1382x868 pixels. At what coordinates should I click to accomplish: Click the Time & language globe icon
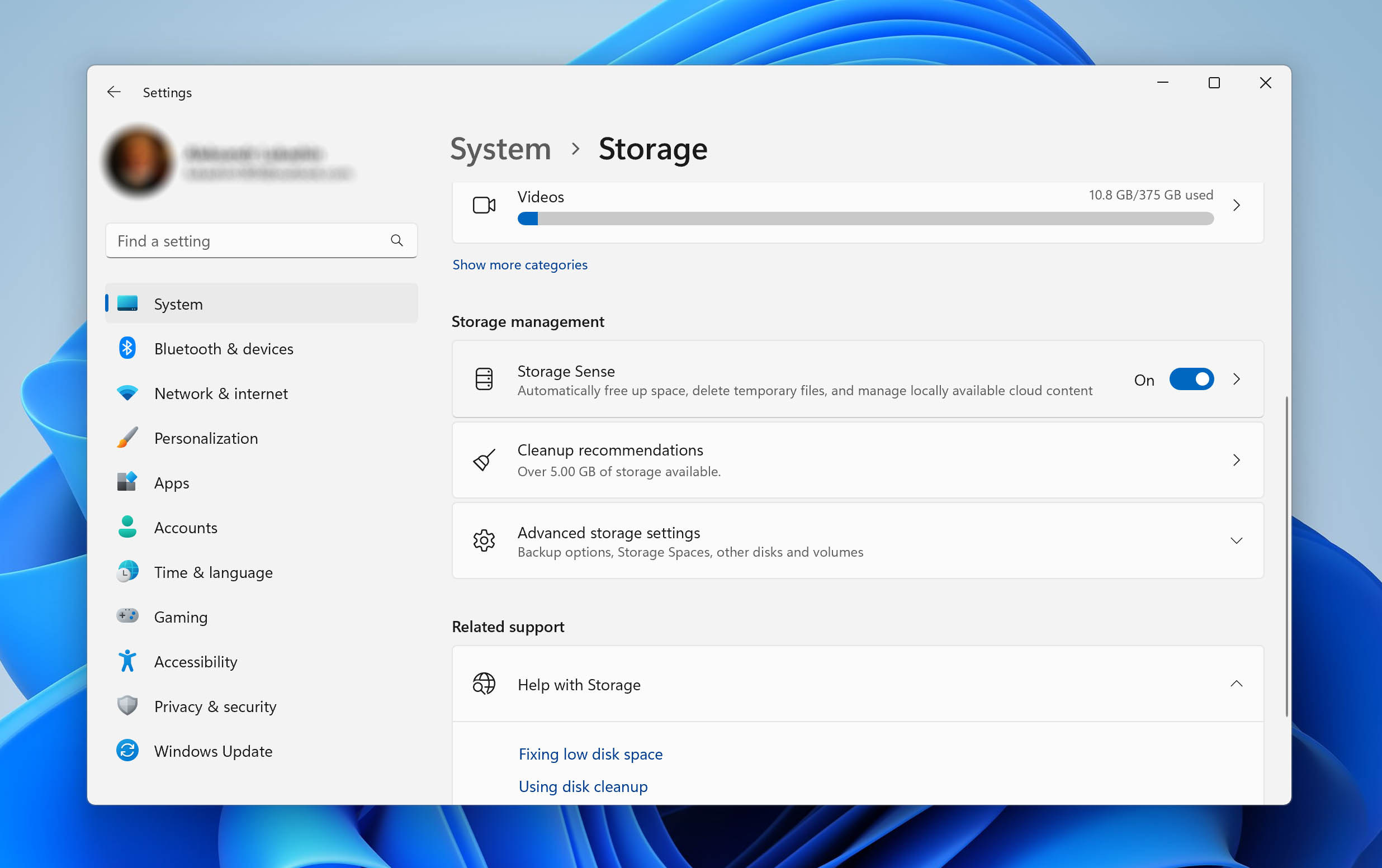[127, 571]
